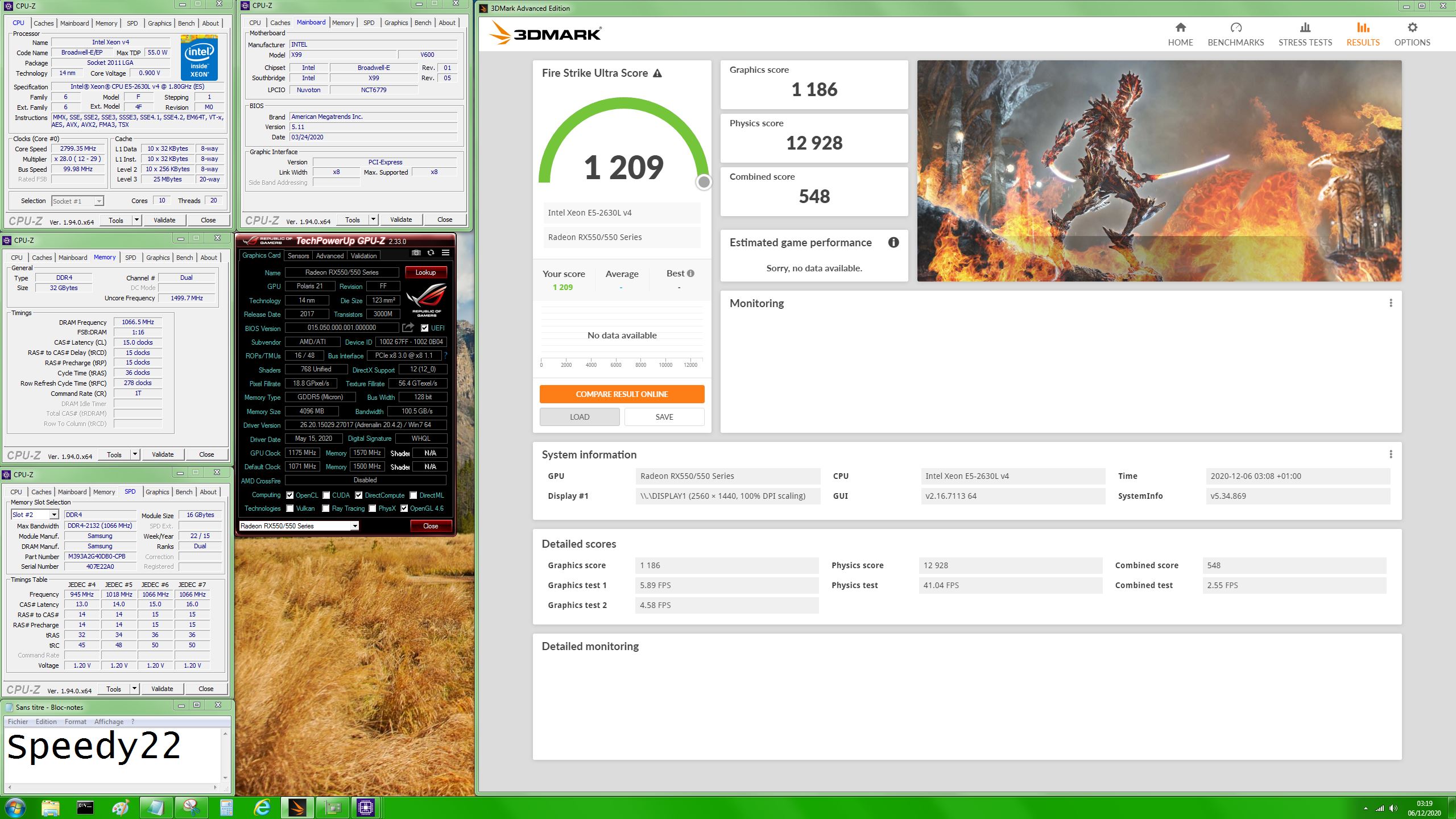
Task: Open the Paint taskbar icon
Action: point(120,808)
